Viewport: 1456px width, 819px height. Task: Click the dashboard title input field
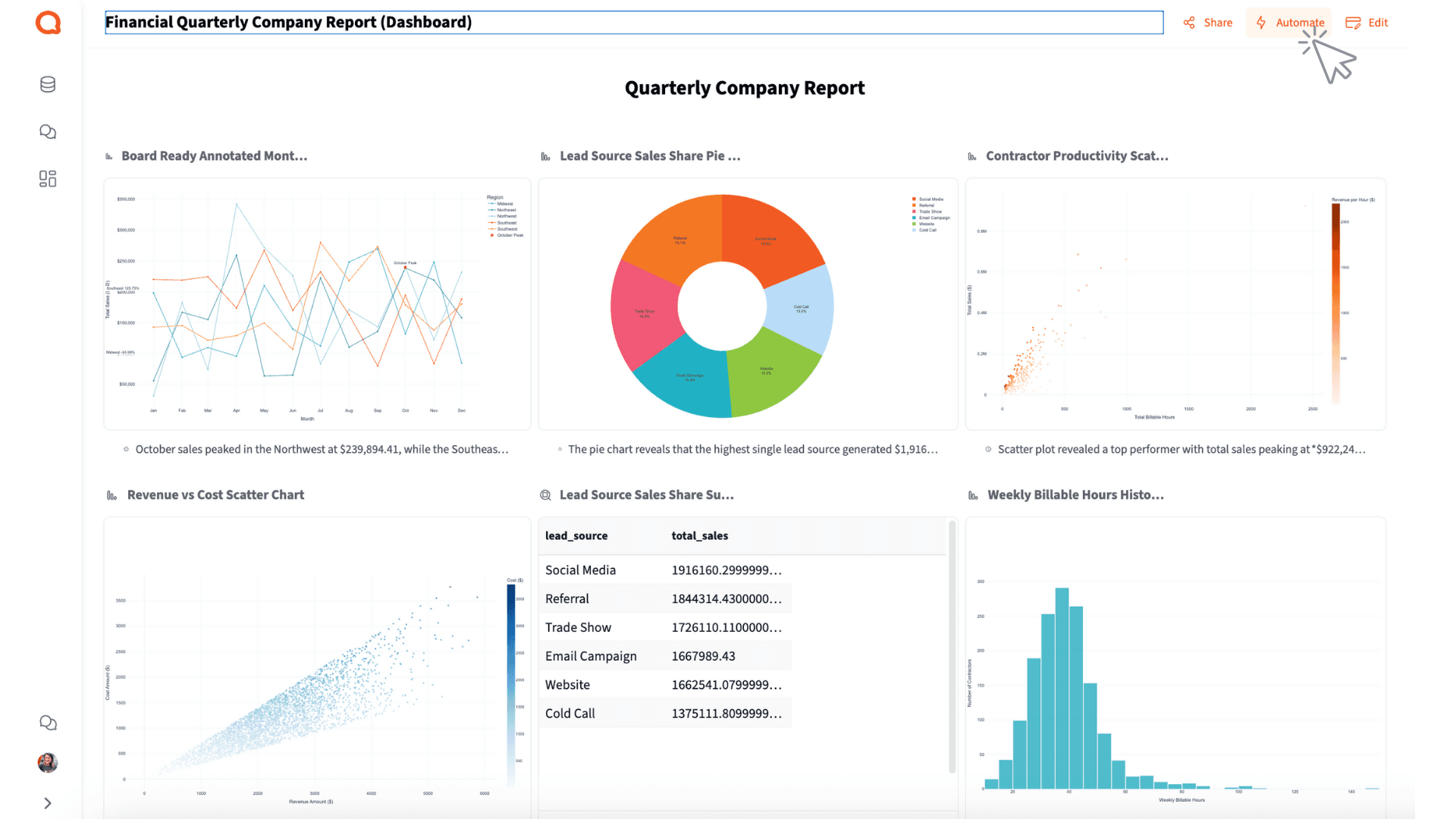[x=633, y=23]
